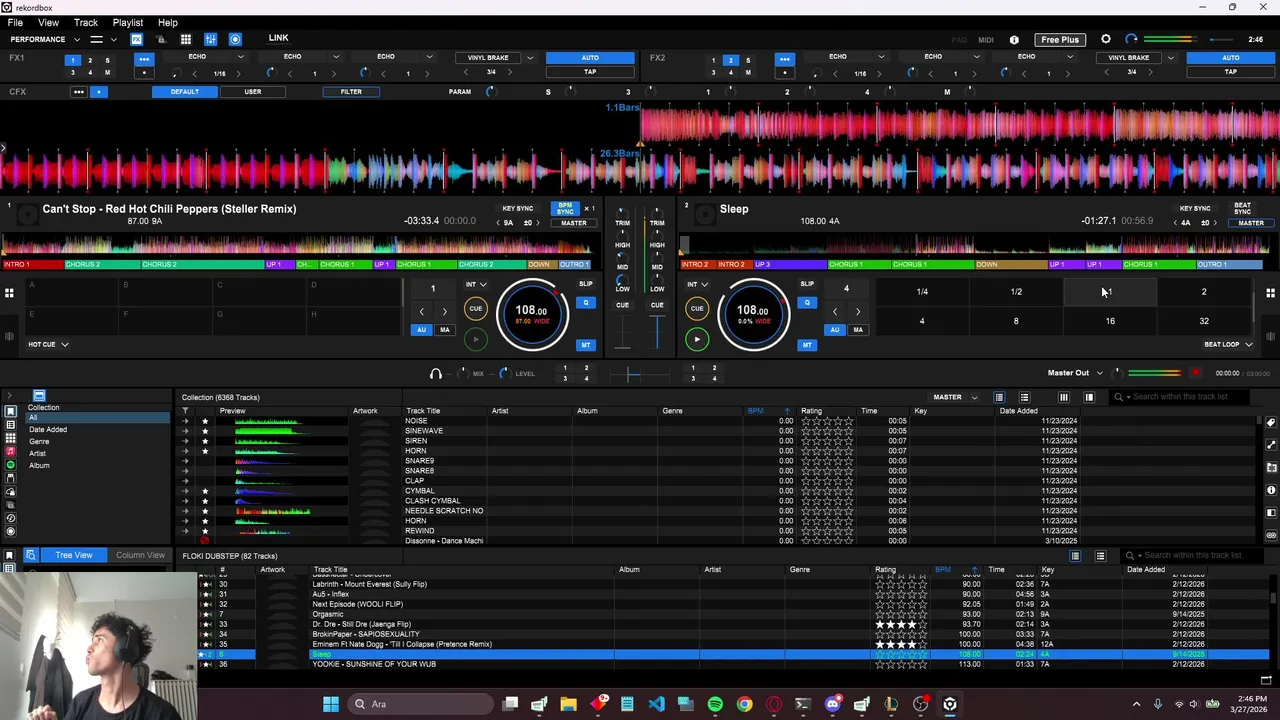Adjust channel 2 volume fader
Screen dimensions: 1280x720
[657, 333]
